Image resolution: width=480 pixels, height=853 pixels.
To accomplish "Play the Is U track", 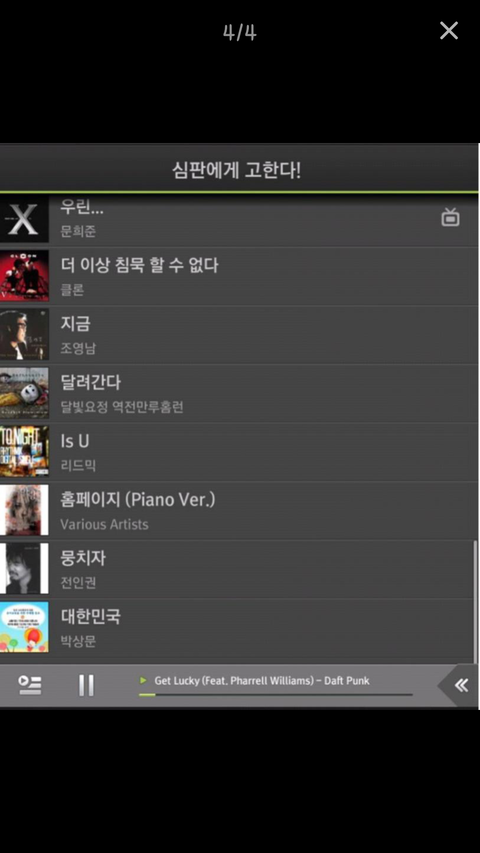I will click(x=239, y=452).
